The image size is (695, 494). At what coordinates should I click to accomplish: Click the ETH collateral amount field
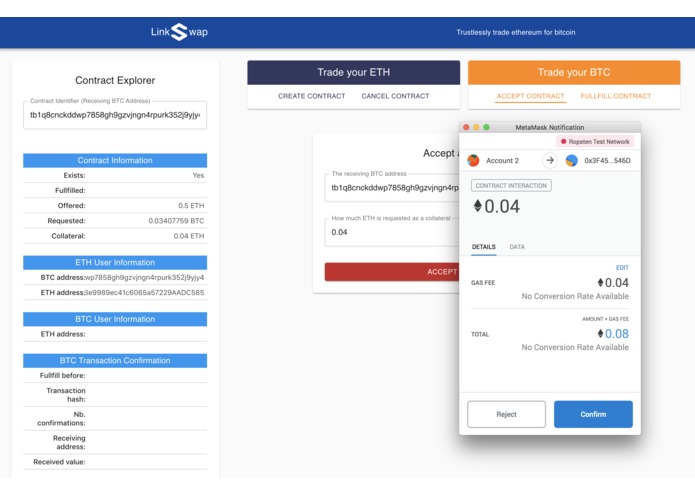(x=392, y=232)
